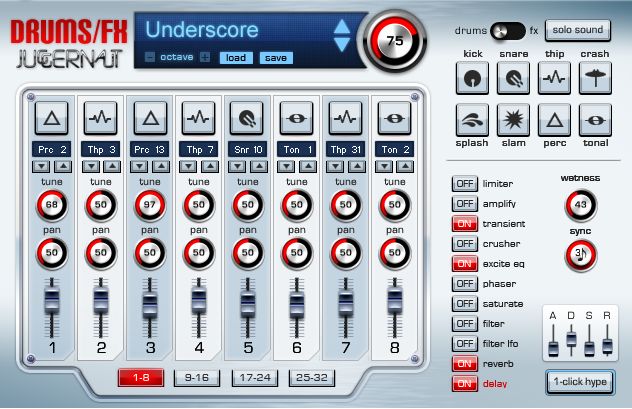Click channel 4 thip waveform pad icon
Screen dimensions: 632x409
(199, 118)
